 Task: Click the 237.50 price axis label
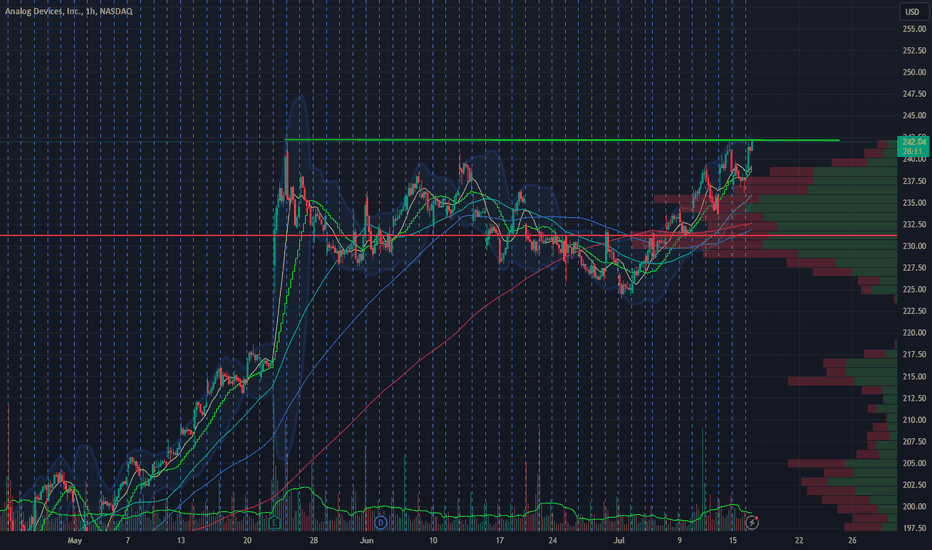(914, 181)
